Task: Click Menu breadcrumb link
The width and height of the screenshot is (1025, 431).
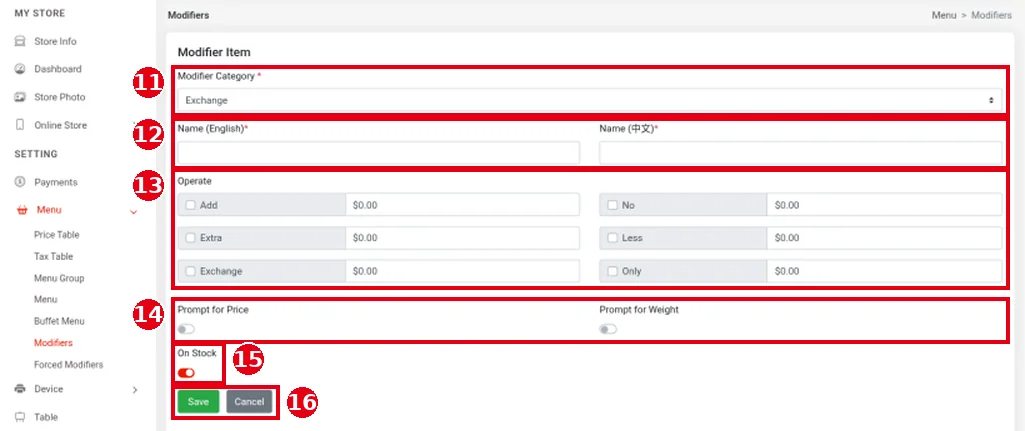Action: click(944, 15)
